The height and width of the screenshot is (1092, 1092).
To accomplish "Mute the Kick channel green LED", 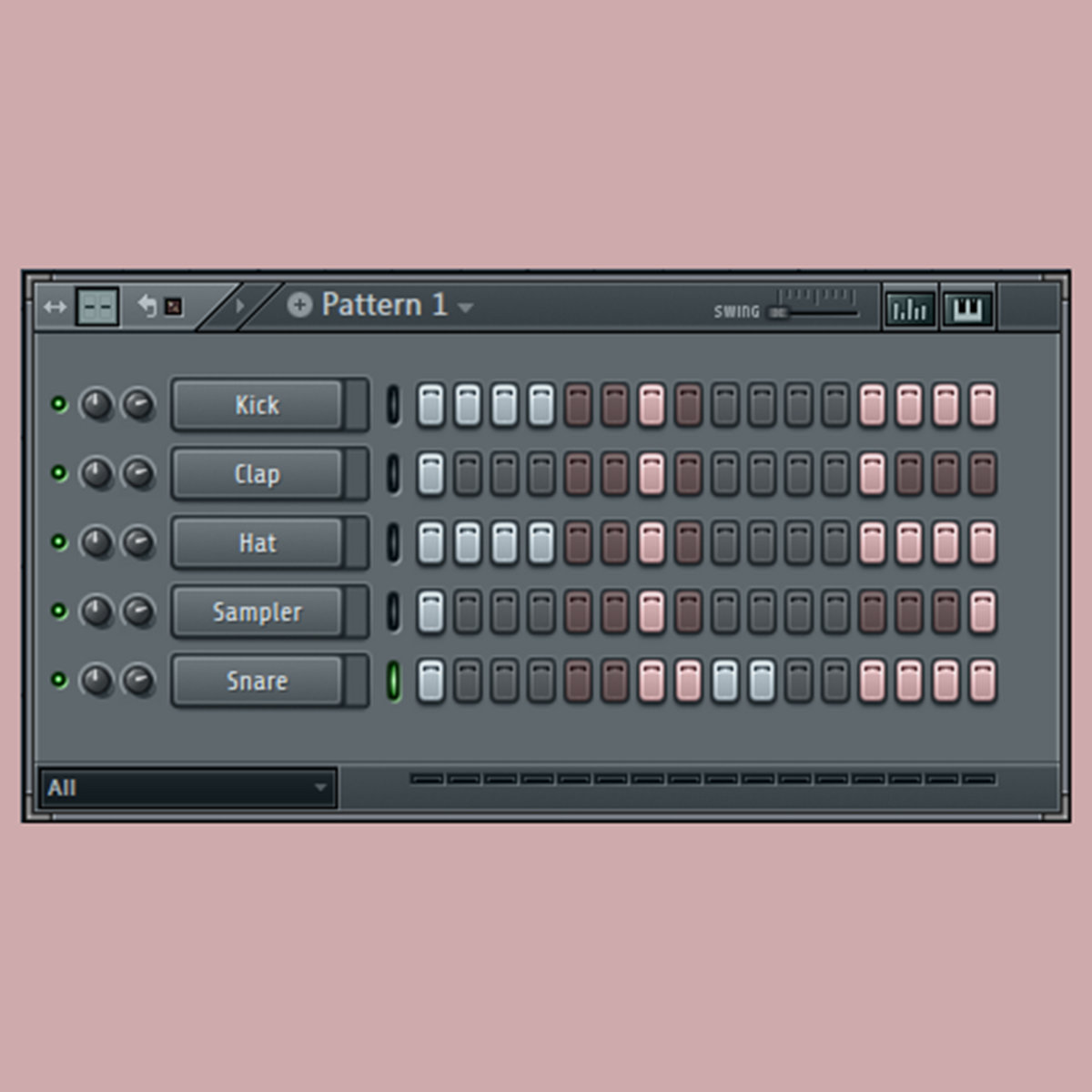I will coord(59,404).
